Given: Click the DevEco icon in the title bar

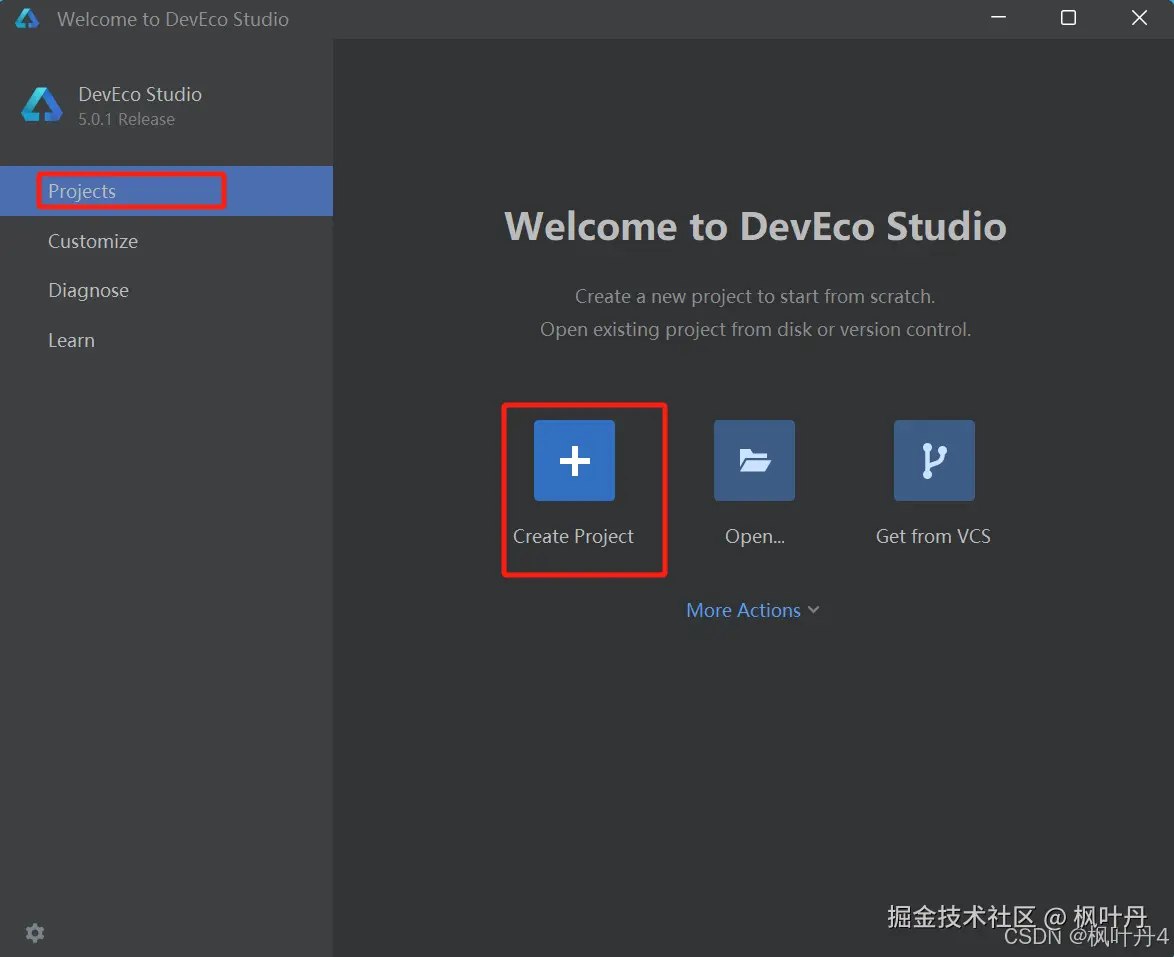Looking at the screenshot, I should [x=27, y=18].
